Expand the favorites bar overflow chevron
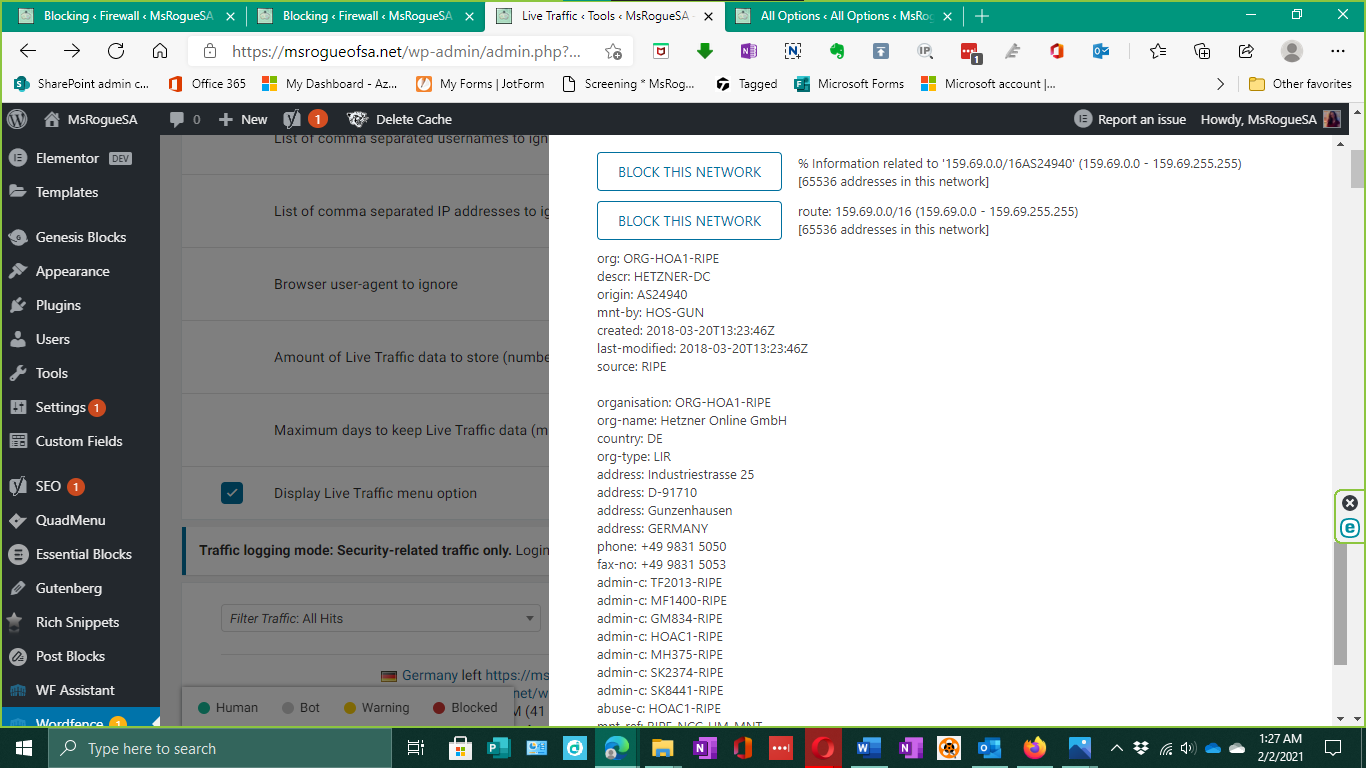 tap(1220, 84)
